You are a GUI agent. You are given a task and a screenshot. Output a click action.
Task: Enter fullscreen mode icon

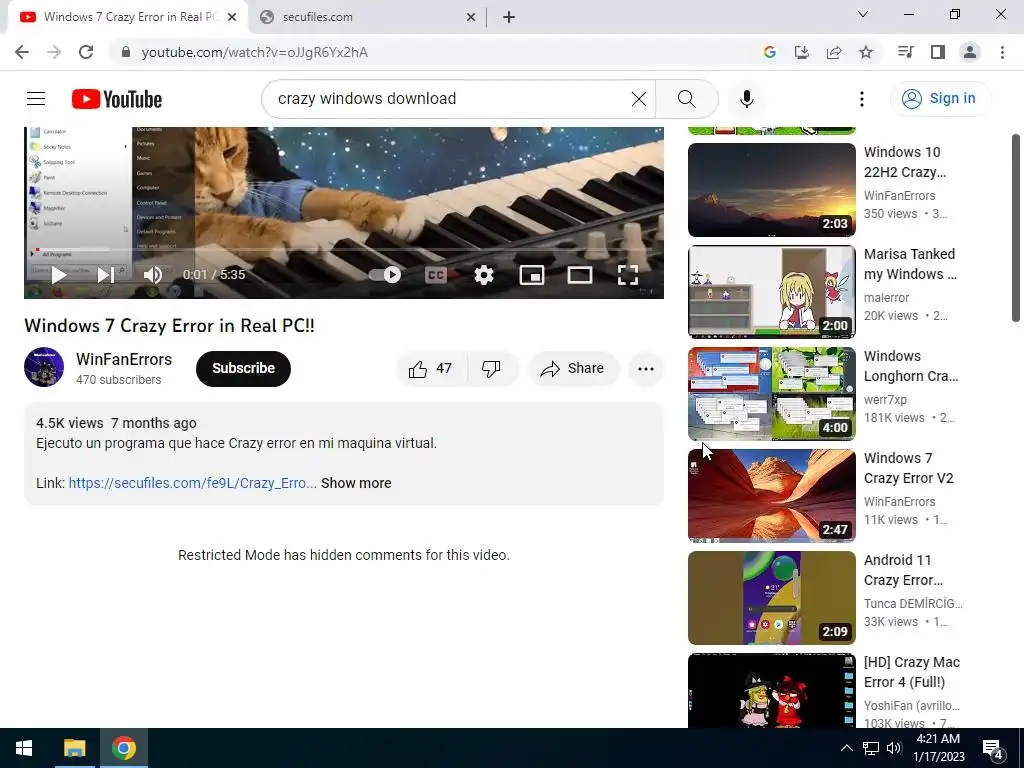628,275
